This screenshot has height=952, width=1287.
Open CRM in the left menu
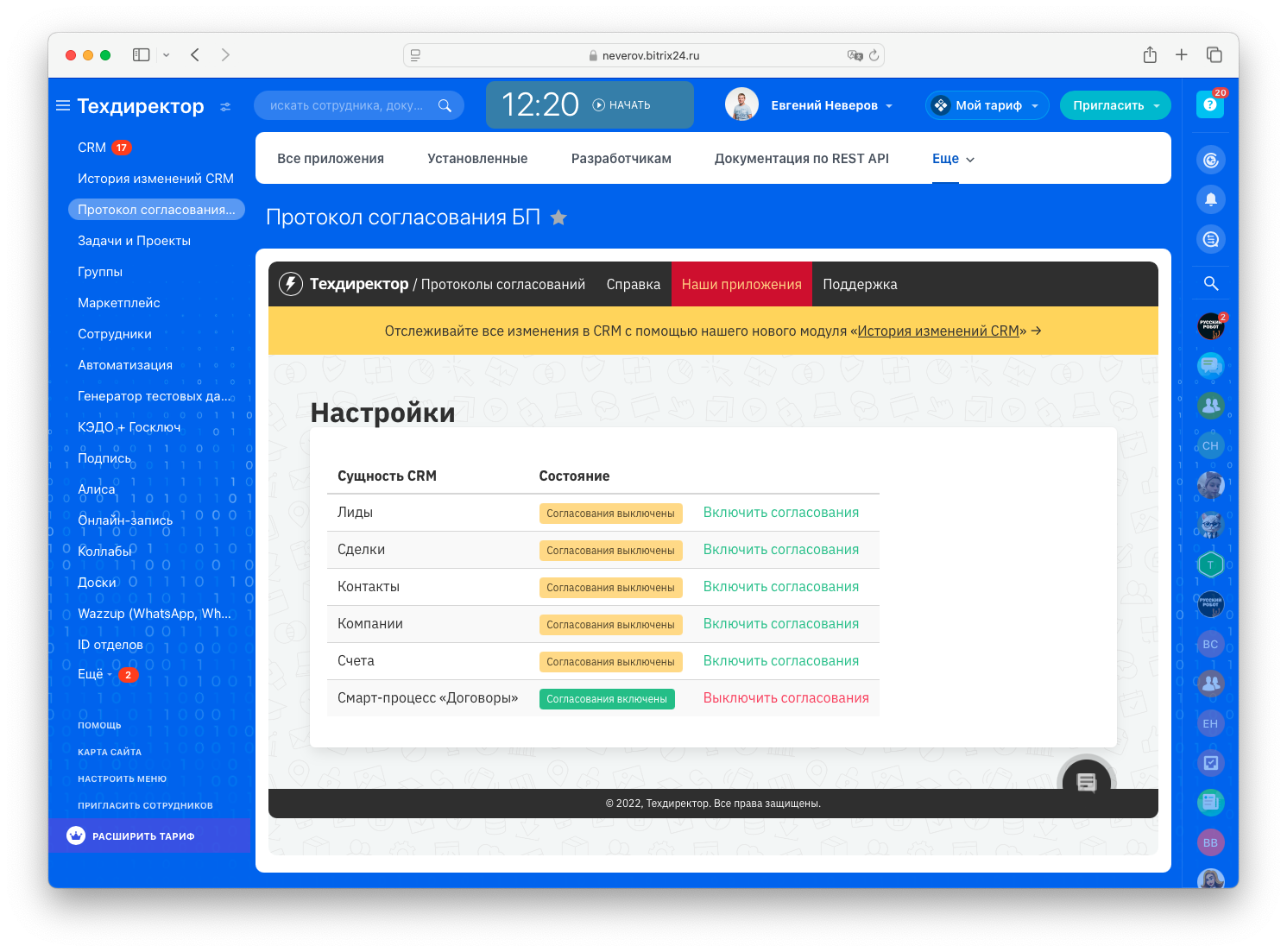coord(91,148)
